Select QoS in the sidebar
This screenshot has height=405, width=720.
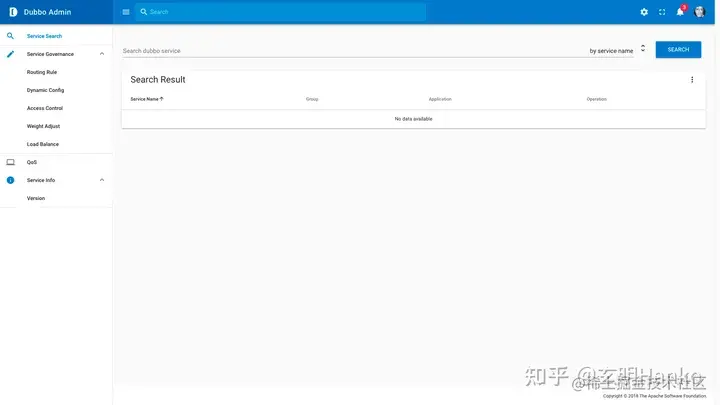click(32, 162)
